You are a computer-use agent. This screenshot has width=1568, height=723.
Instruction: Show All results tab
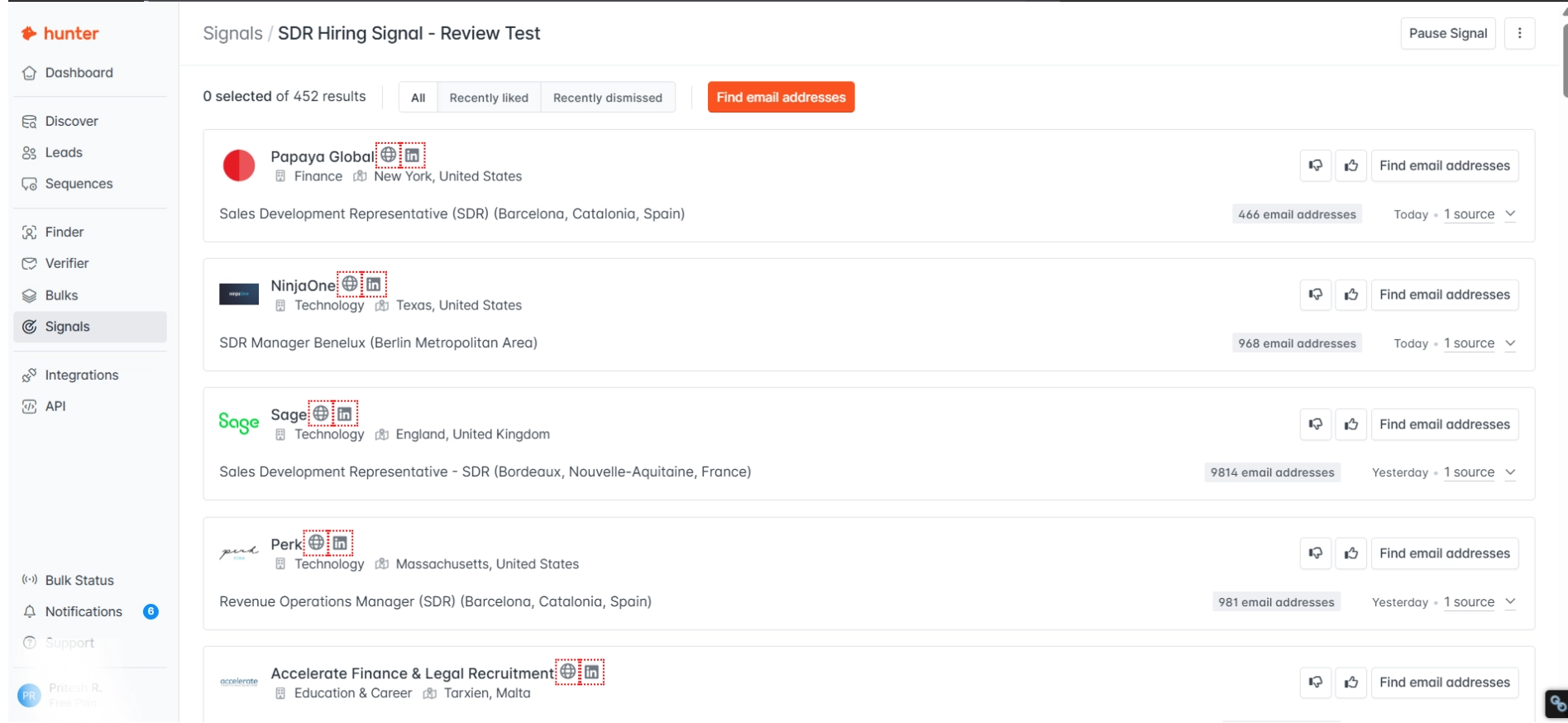(x=418, y=98)
